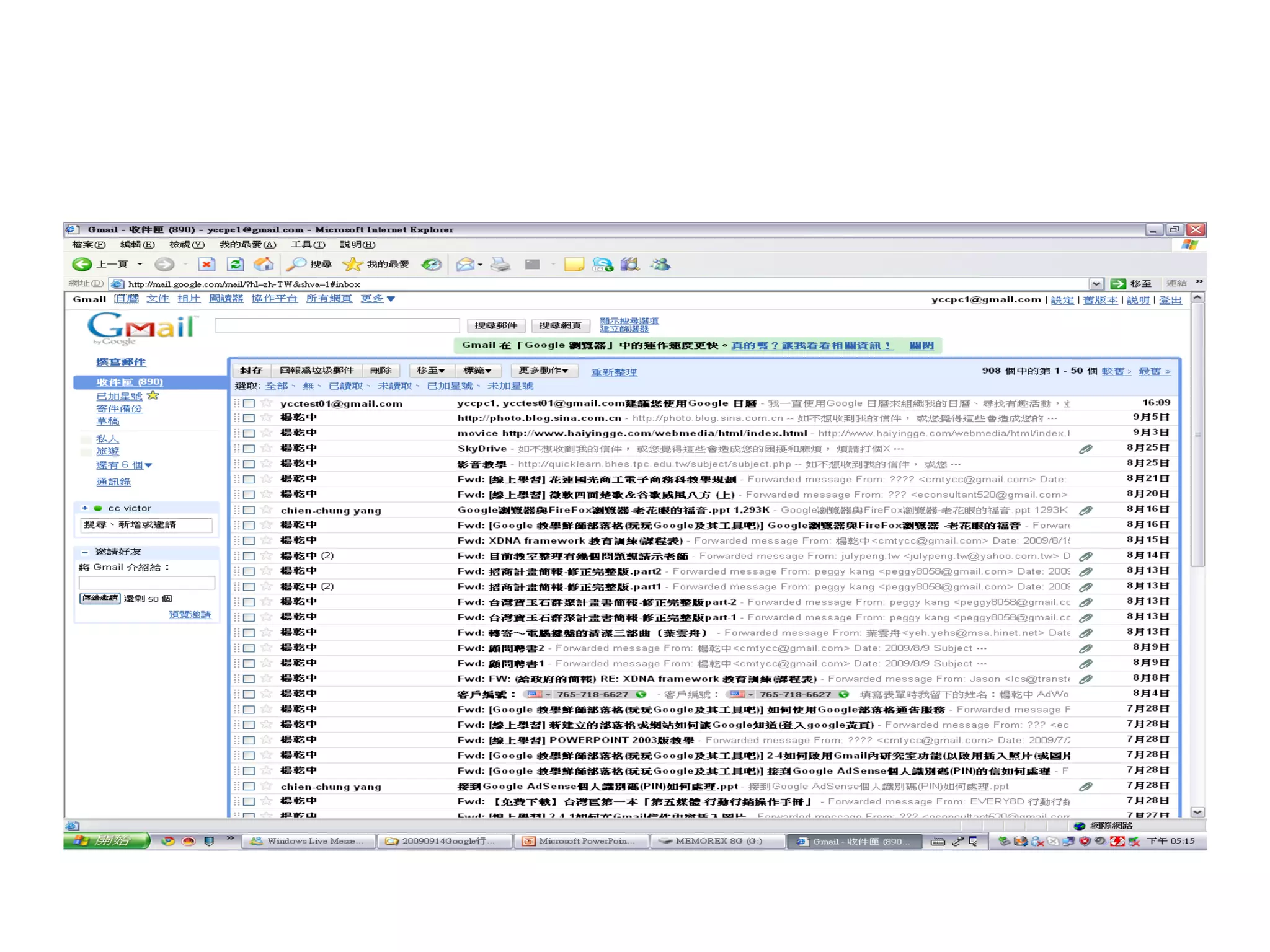Click the 封存 archive button

tap(251, 371)
